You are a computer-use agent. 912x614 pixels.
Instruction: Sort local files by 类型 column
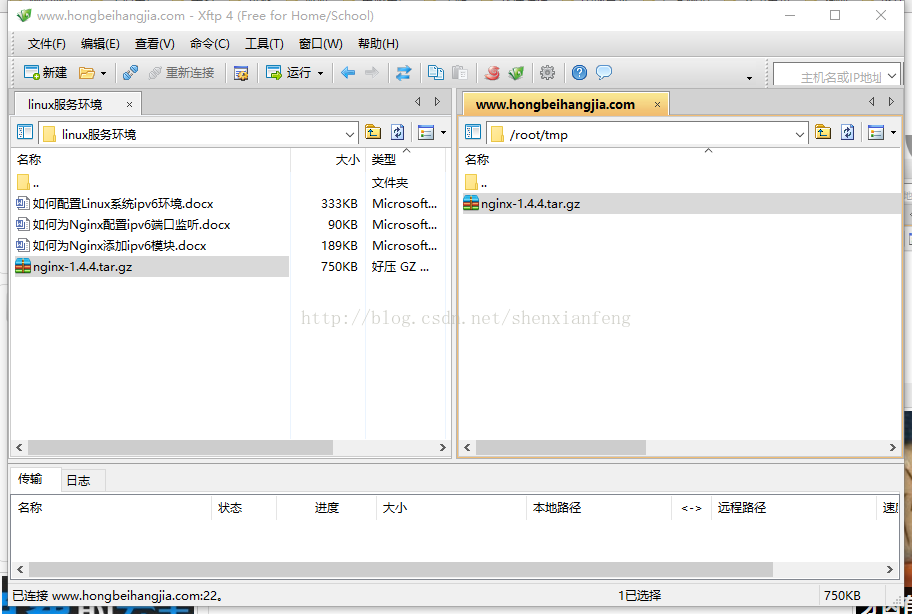coord(406,159)
